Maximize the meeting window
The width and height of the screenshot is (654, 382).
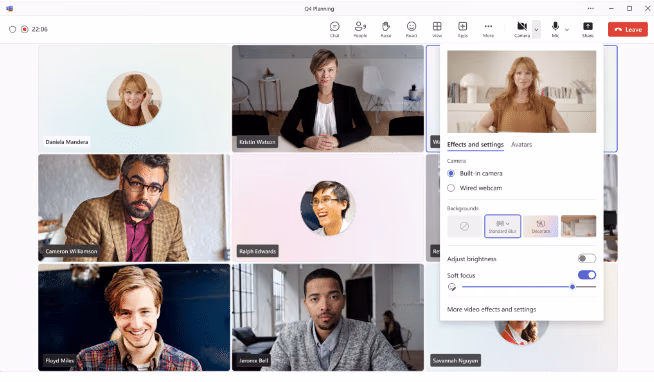pos(629,8)
